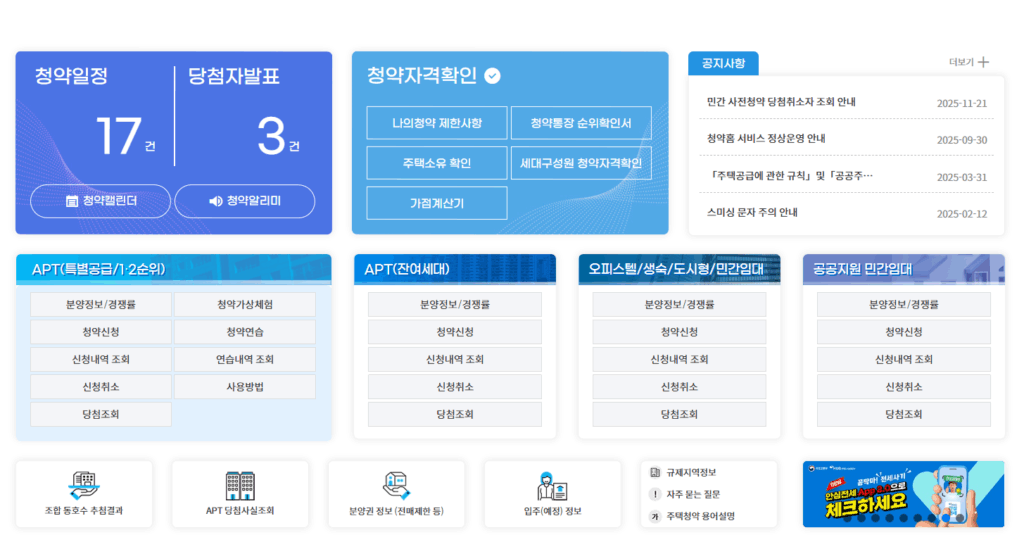Open 신청내역 조회 under APT(특별공급/1·2순위)
The height and width of the screenshot is (554, 1024).
tap(101, 359)
